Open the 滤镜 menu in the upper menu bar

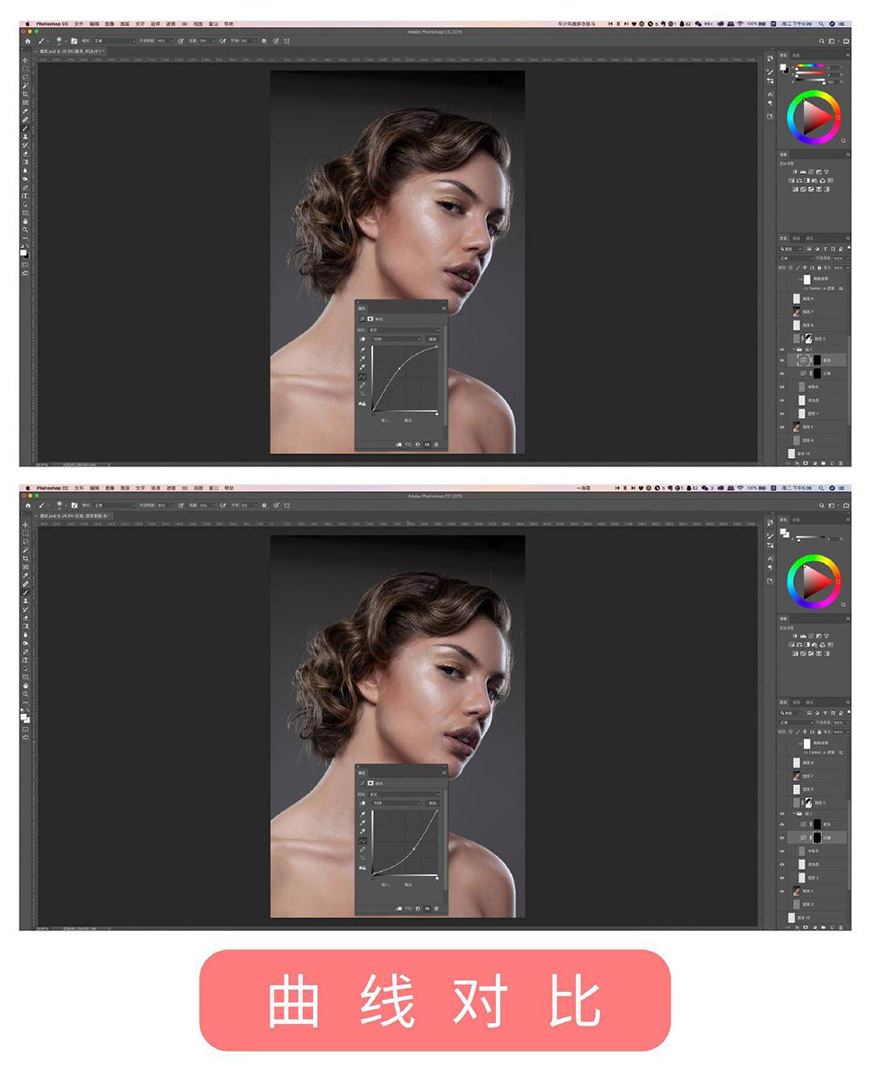pyautogui.click(x=169, y=23)
